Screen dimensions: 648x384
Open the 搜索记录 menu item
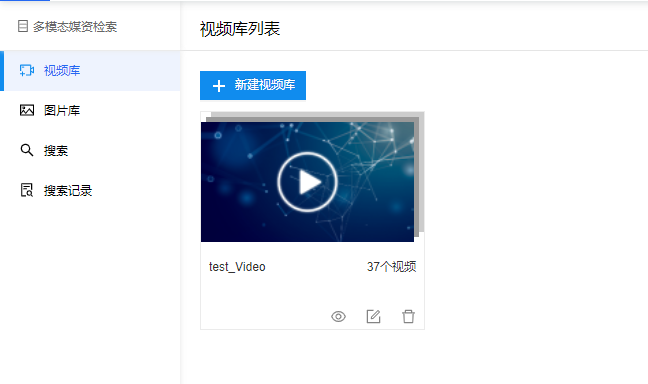pyautogui.click(x=90, y=191)
